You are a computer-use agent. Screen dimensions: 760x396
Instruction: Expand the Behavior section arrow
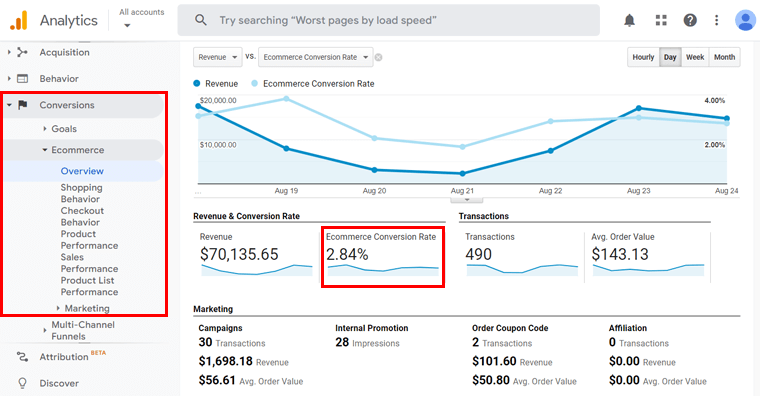click(x=9, y=79)
